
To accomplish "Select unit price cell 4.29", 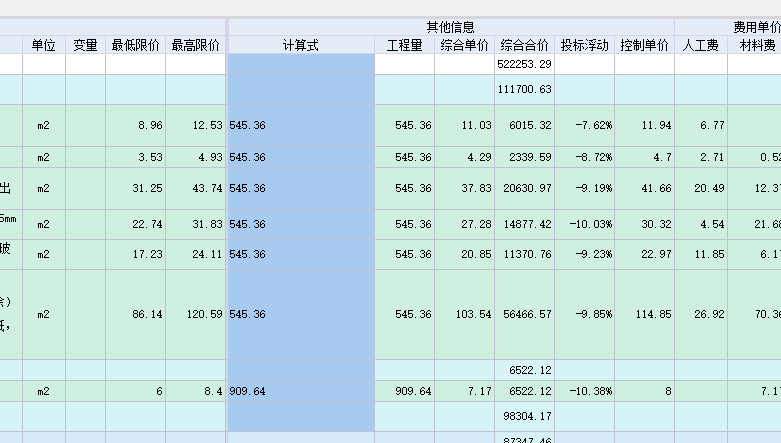I will point(465,157).
